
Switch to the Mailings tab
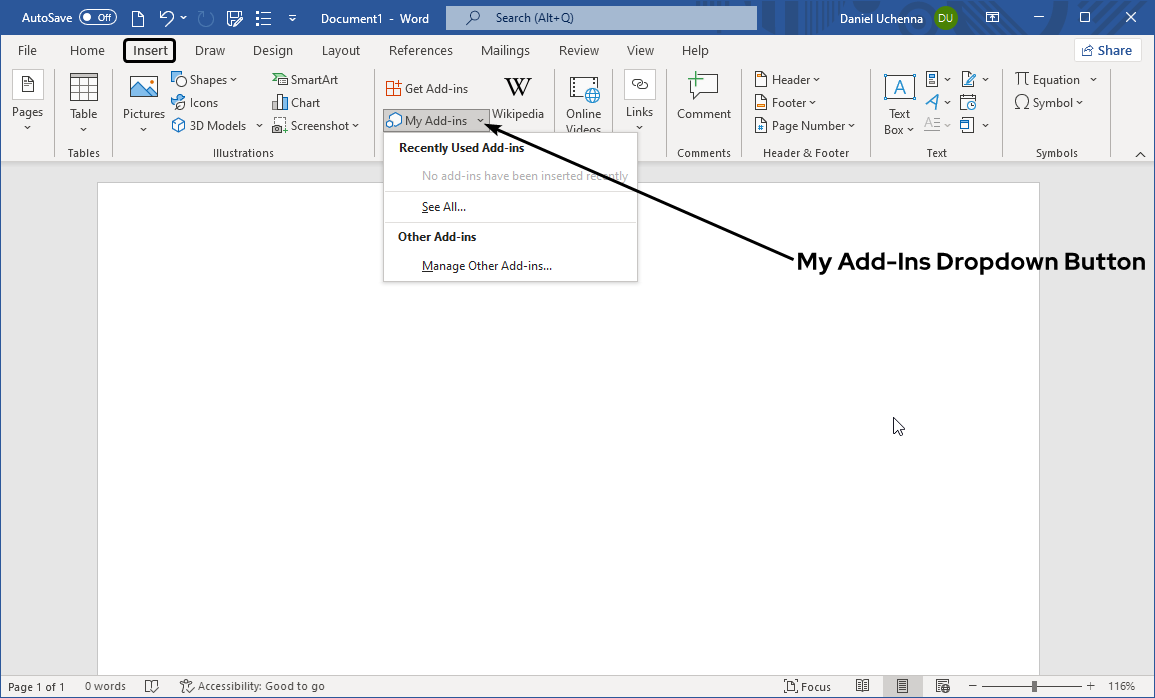click(505, 50)
